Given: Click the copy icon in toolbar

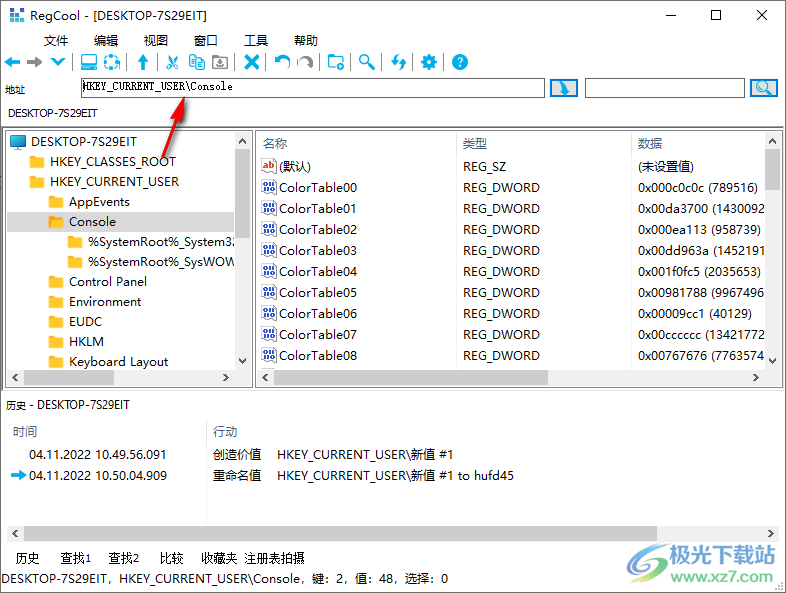Looking at the screenshot, I should click(196, 62).
